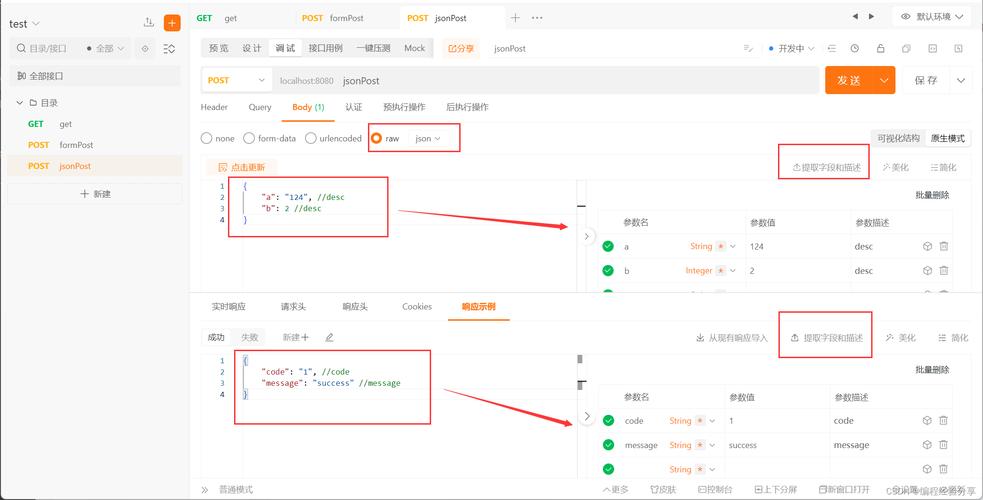Click the 保存 save button
The width and height of the screenshot is (983, 500).
point(926,80)
